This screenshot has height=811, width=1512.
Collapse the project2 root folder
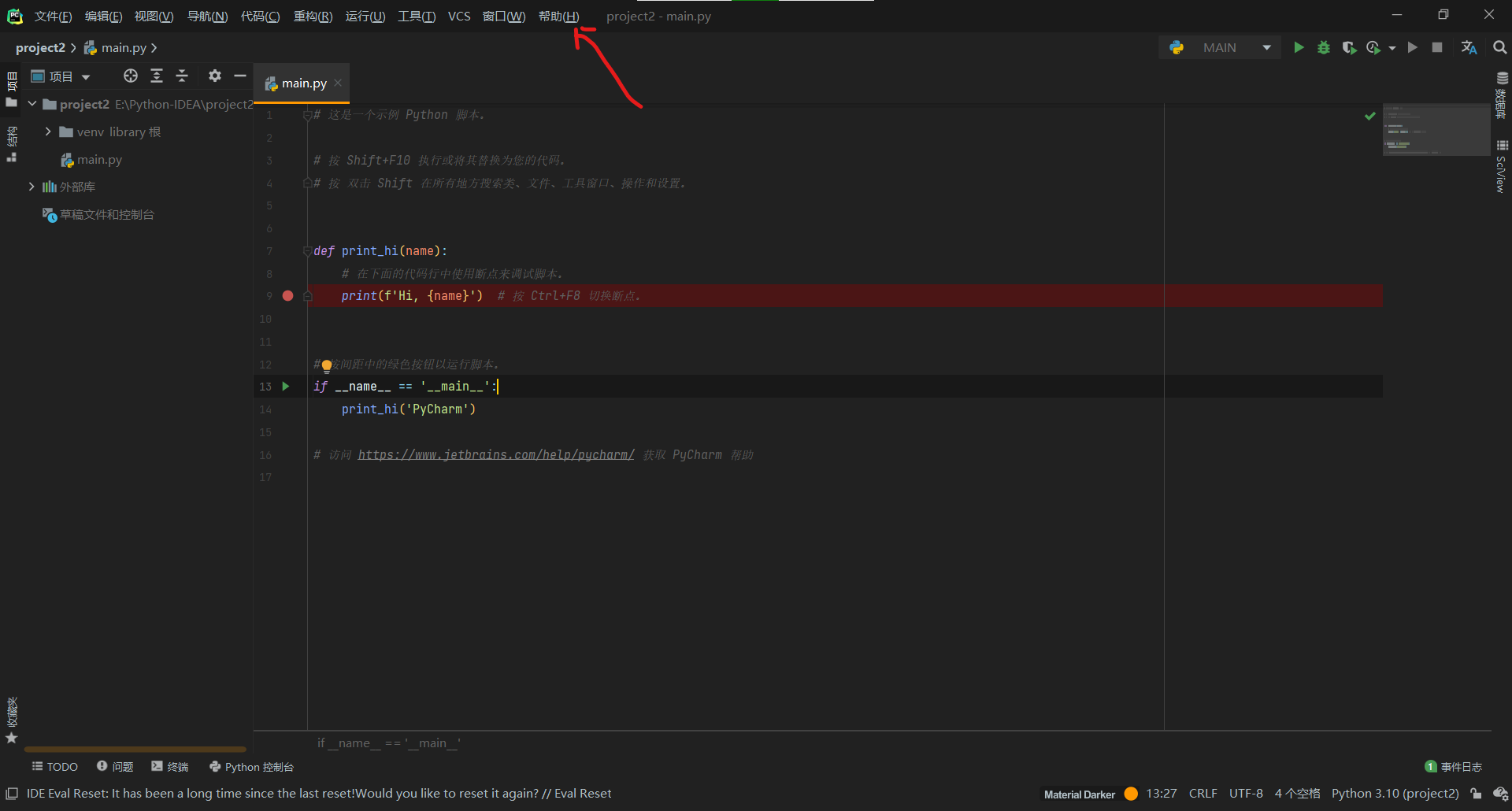[32, 104]
